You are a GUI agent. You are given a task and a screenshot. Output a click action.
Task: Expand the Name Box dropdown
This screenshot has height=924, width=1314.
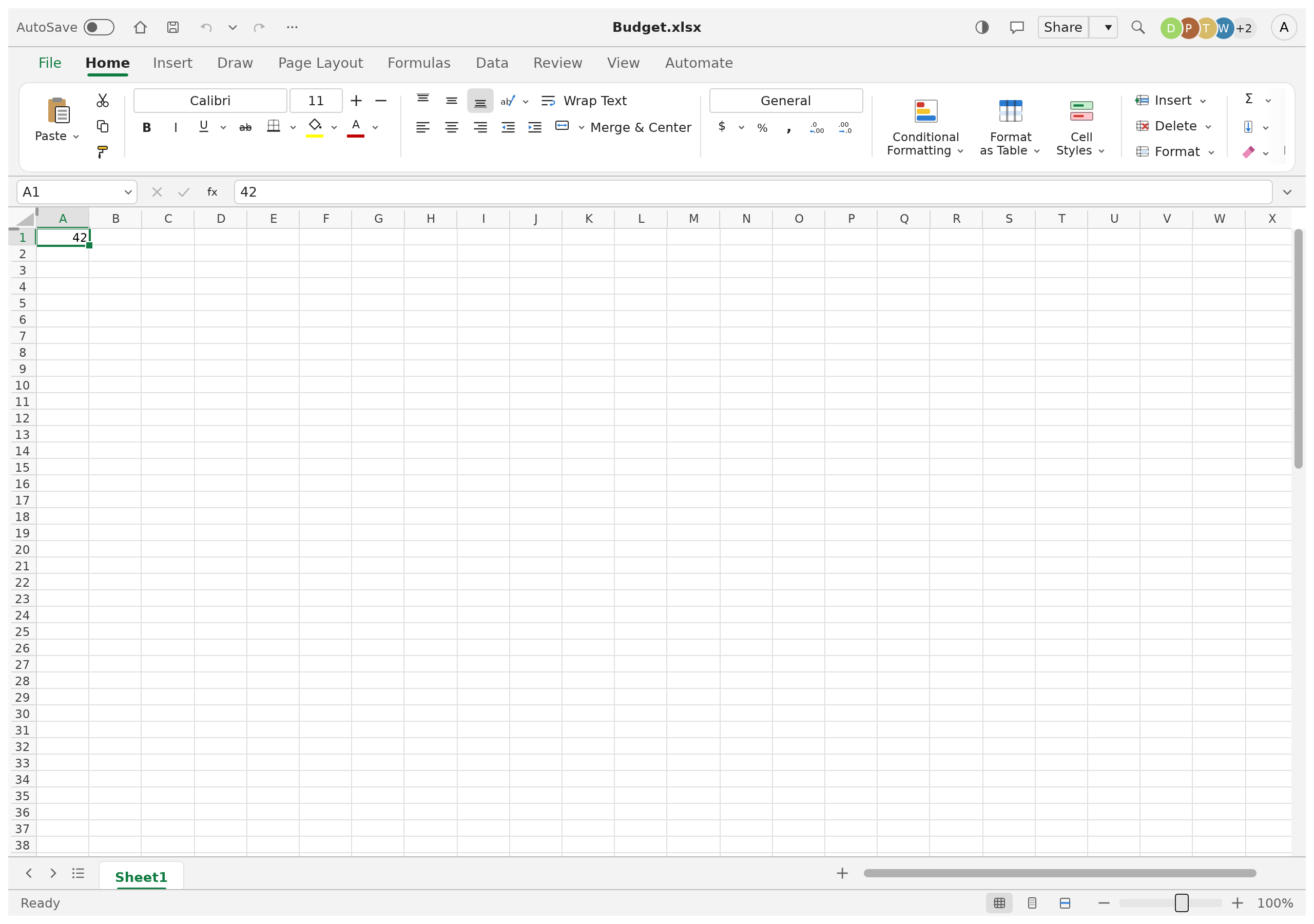[128, 192]
